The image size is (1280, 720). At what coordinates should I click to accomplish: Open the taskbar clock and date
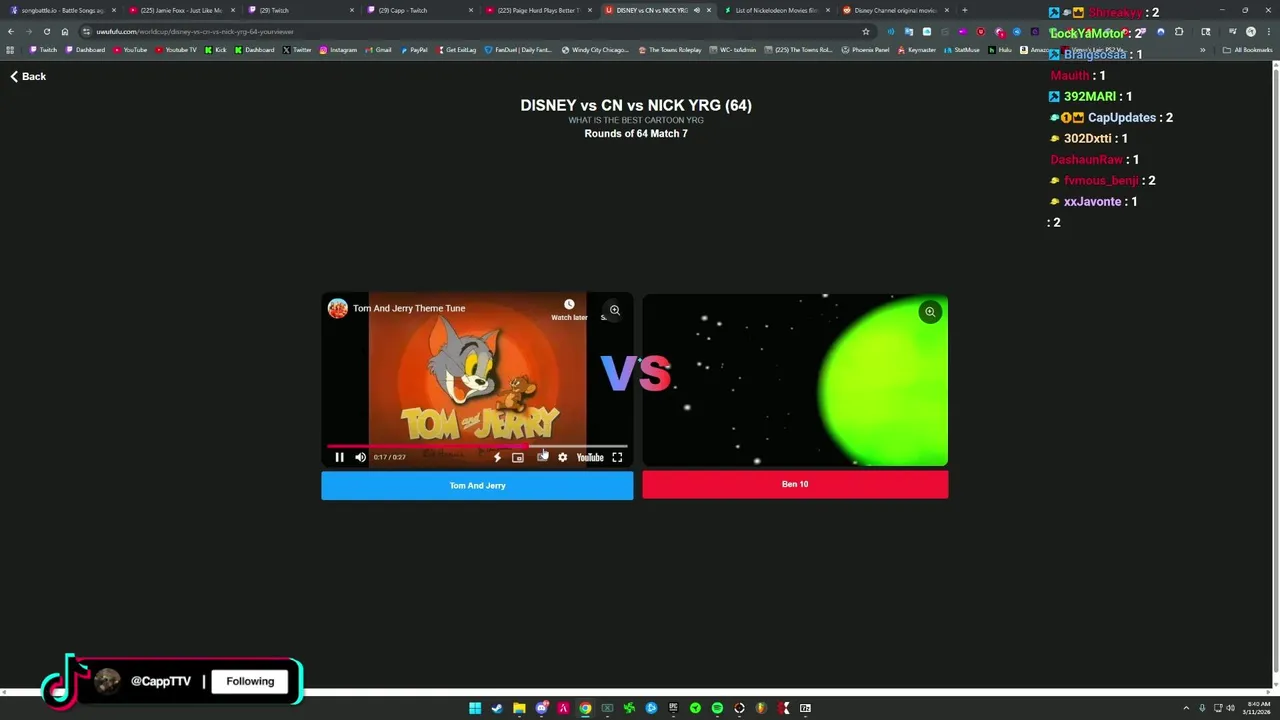(x=1258, y=708)
